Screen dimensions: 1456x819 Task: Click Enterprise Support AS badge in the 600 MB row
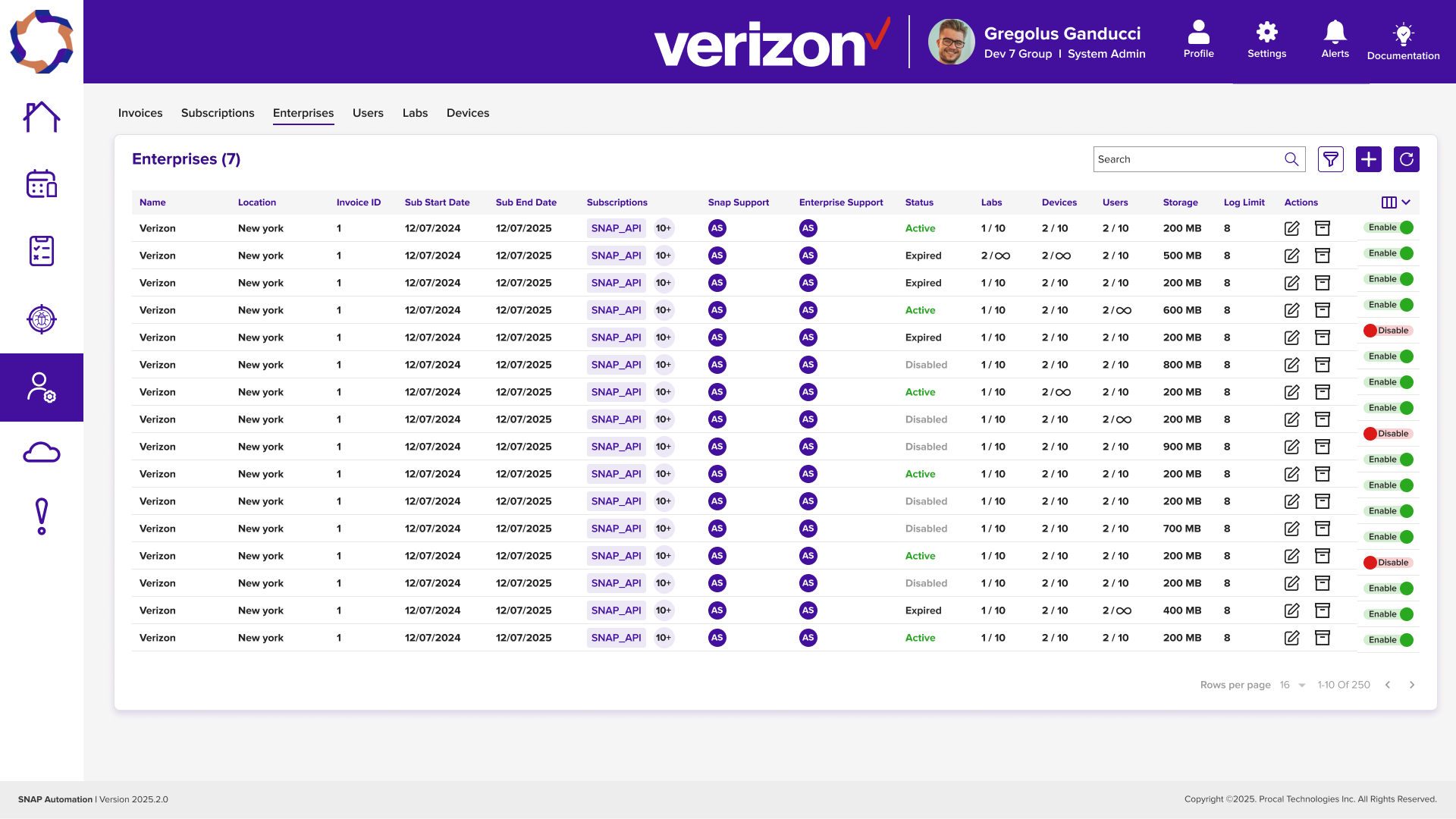808,310
